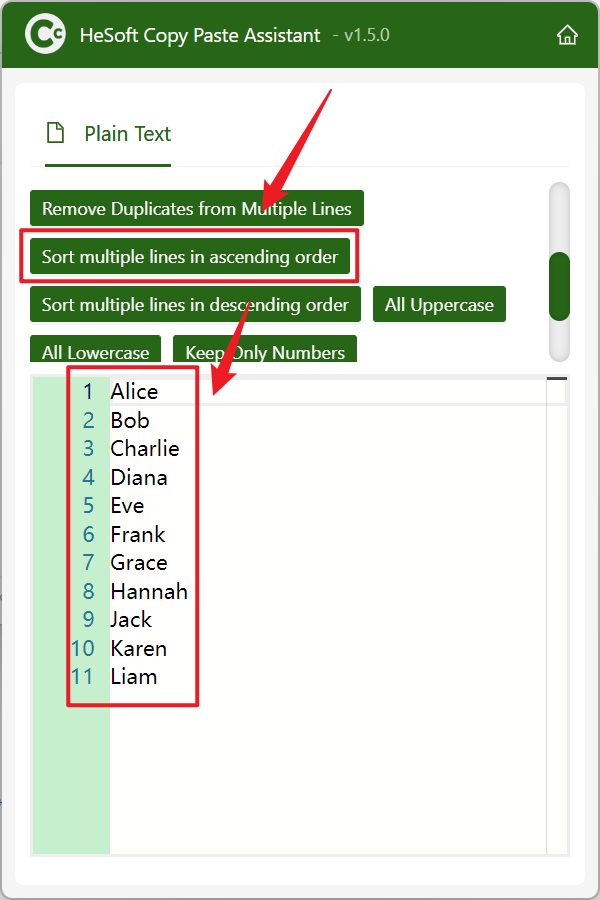Place cursor on the Jack line
The height and width of the screenshot is (900, 600).
pos(131,620)
